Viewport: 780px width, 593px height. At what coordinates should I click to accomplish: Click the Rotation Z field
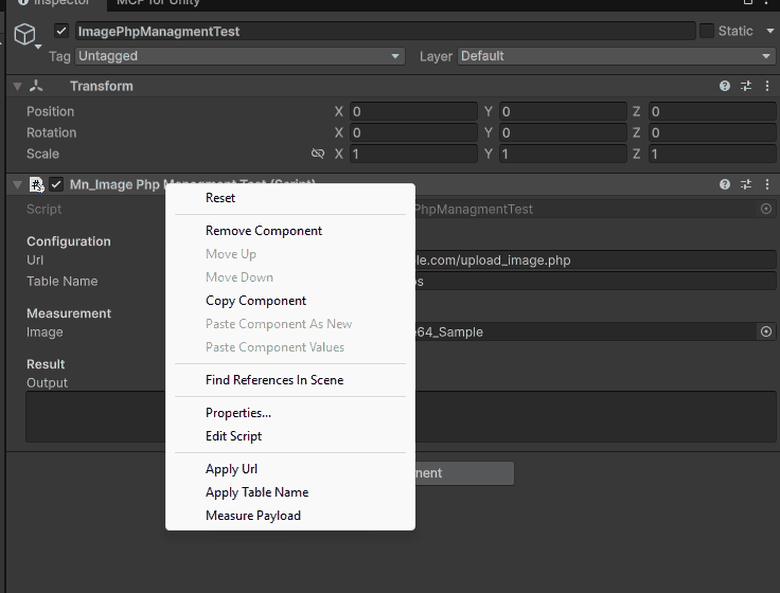(x=713, y=133)
